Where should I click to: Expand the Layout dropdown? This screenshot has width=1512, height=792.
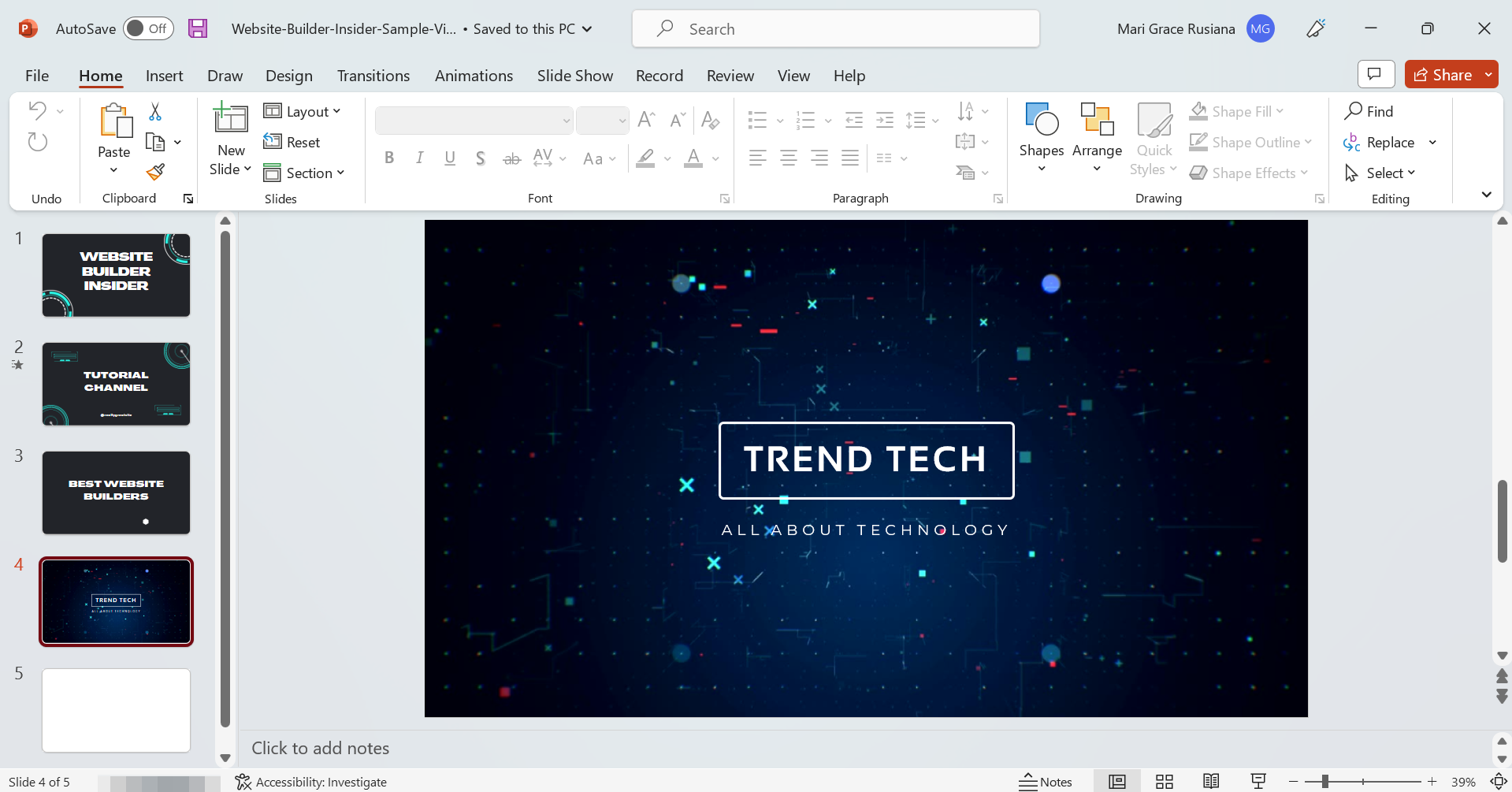pos(303,112)
